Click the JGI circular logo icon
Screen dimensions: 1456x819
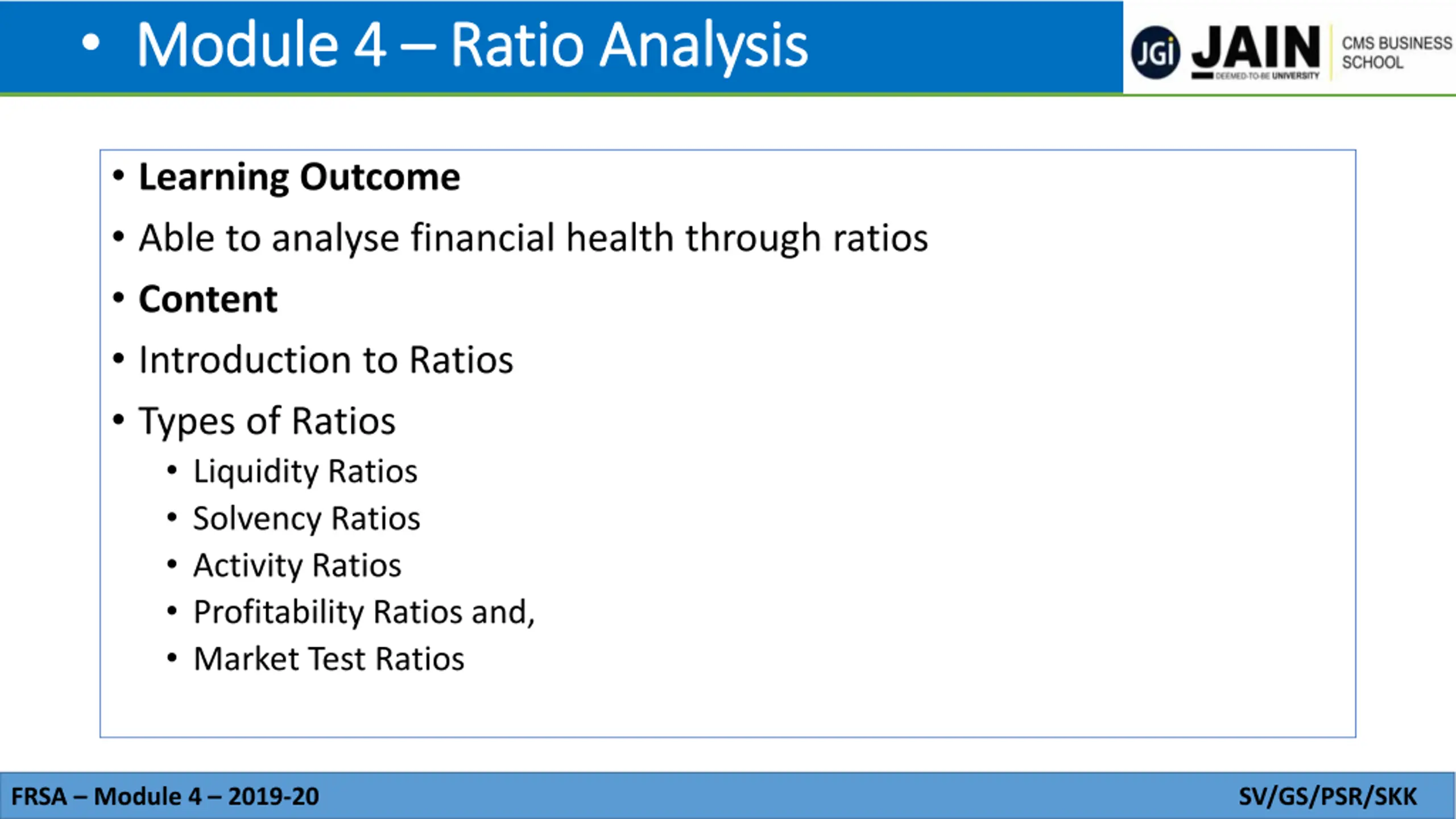click(x=1155, y=52)
